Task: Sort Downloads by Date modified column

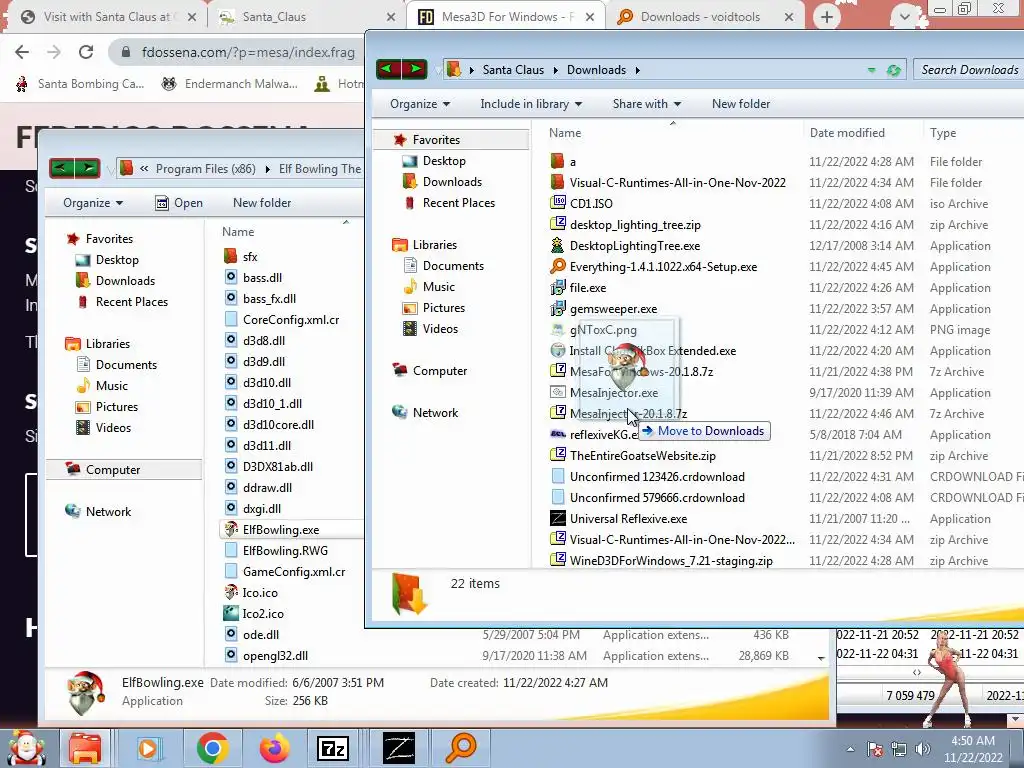Action: coord(847,133)
